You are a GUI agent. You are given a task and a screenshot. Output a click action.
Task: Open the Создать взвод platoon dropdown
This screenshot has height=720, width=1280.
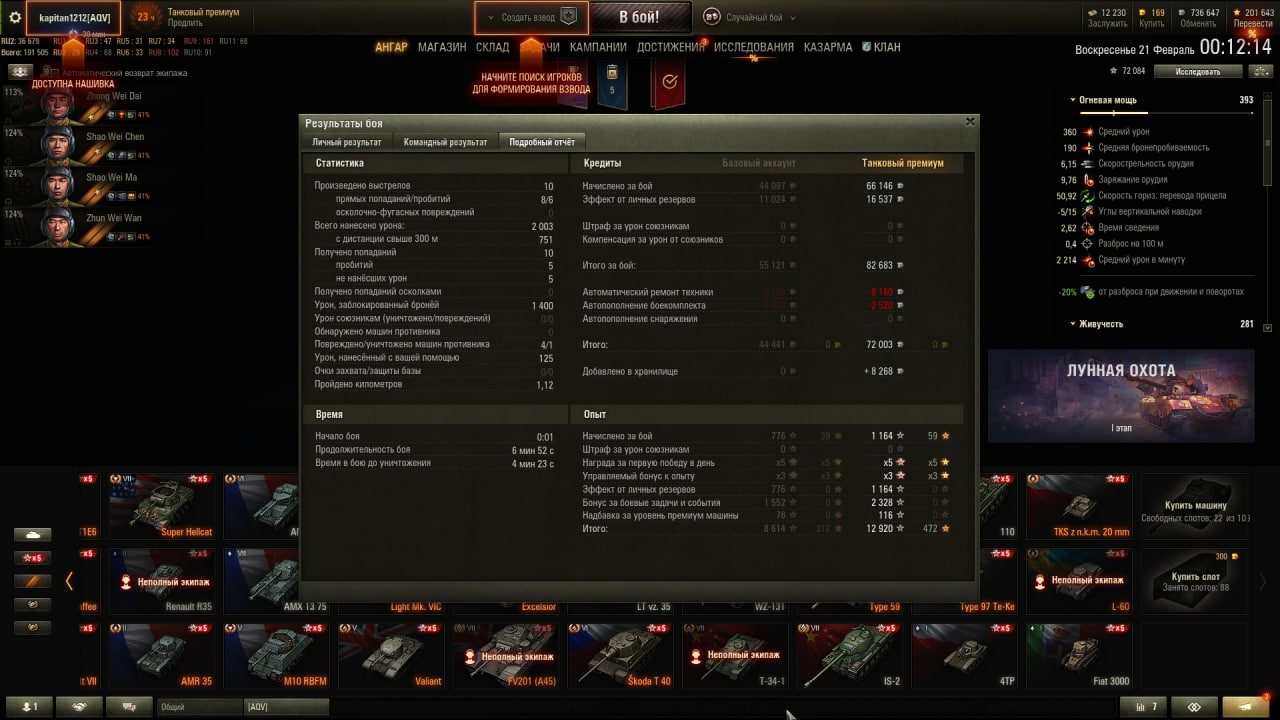[530, 17]
